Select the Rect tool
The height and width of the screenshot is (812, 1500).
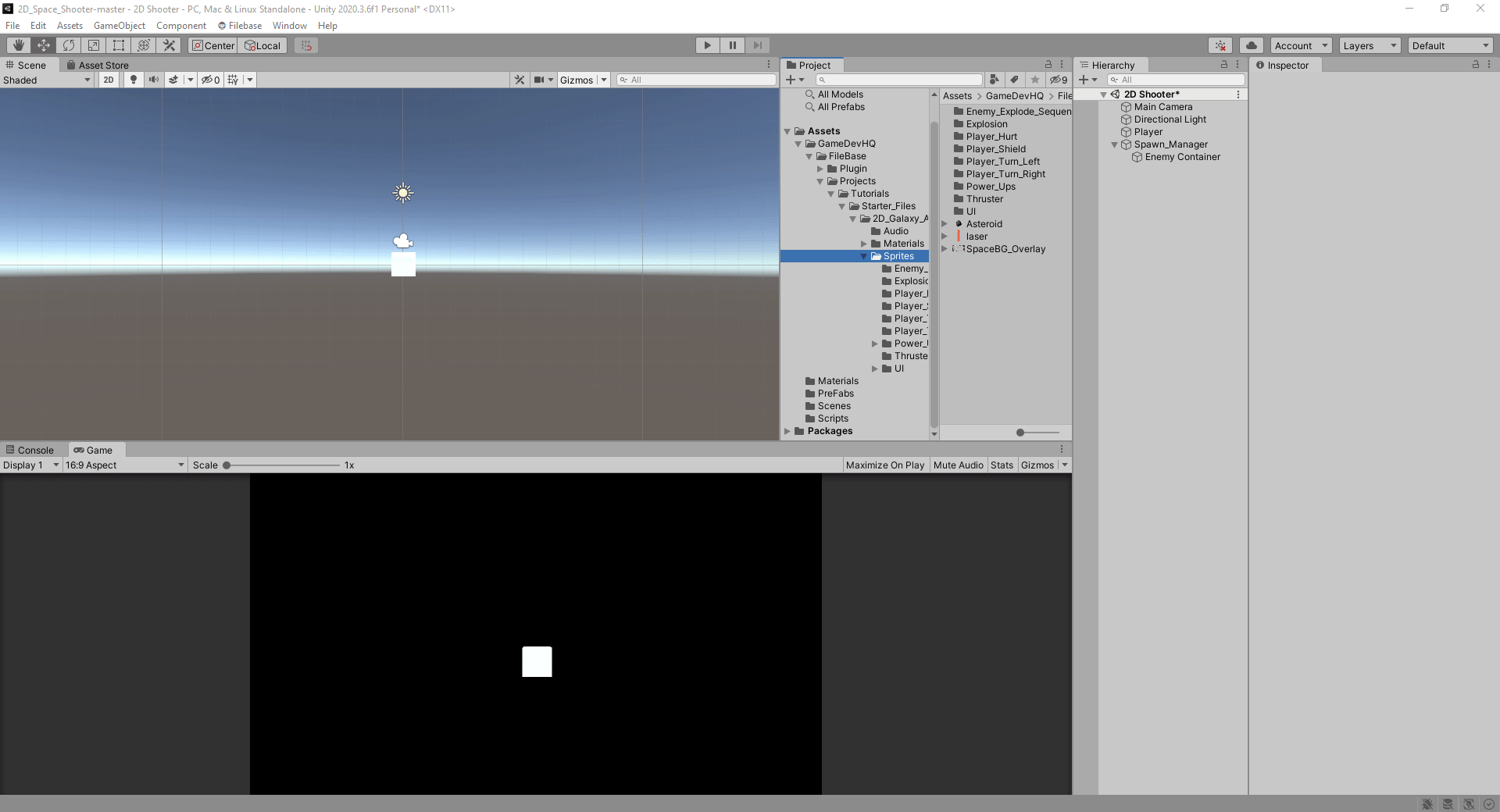click(119, 45)
